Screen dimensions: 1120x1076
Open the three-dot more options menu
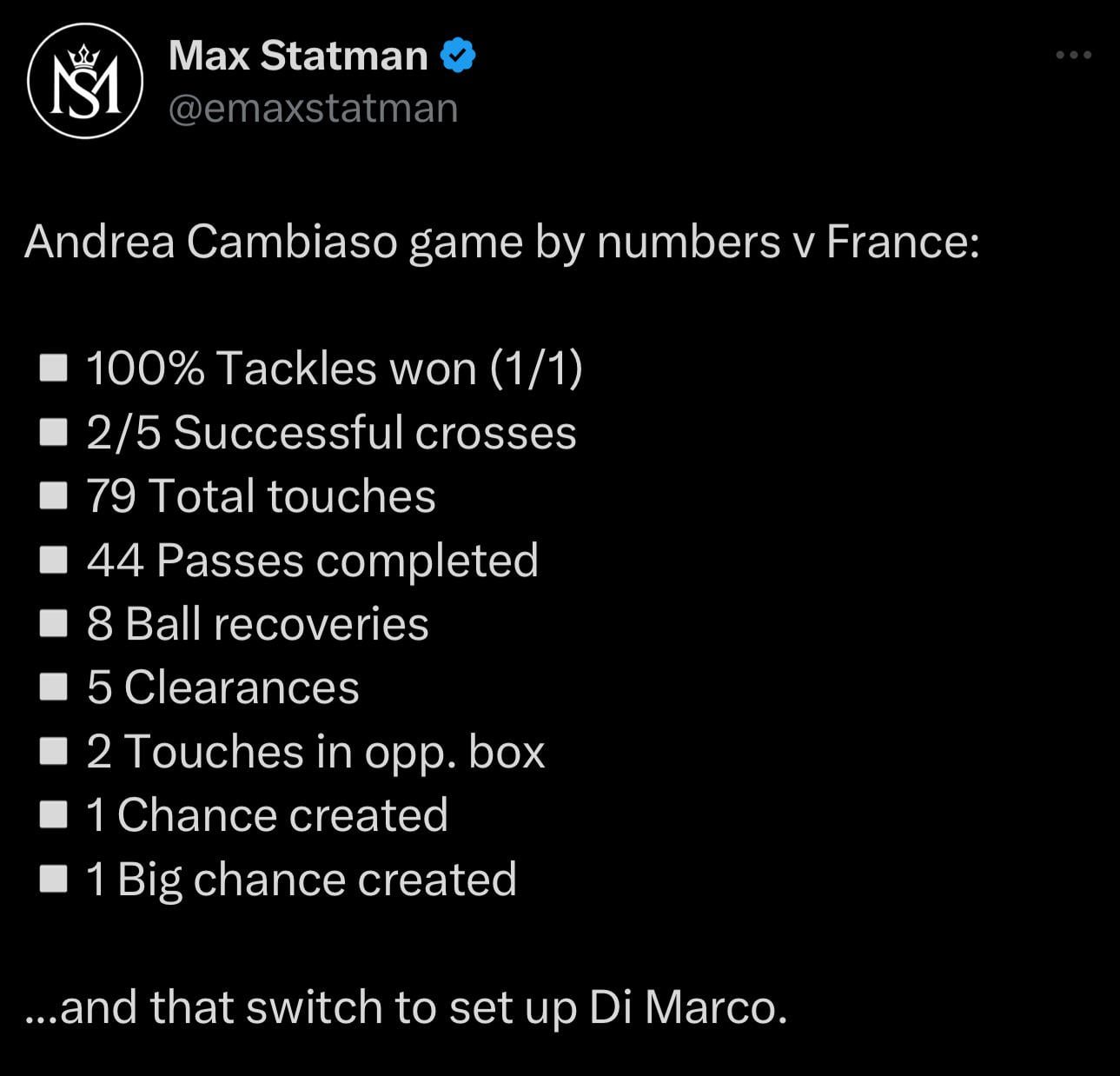coord(1073,55)
